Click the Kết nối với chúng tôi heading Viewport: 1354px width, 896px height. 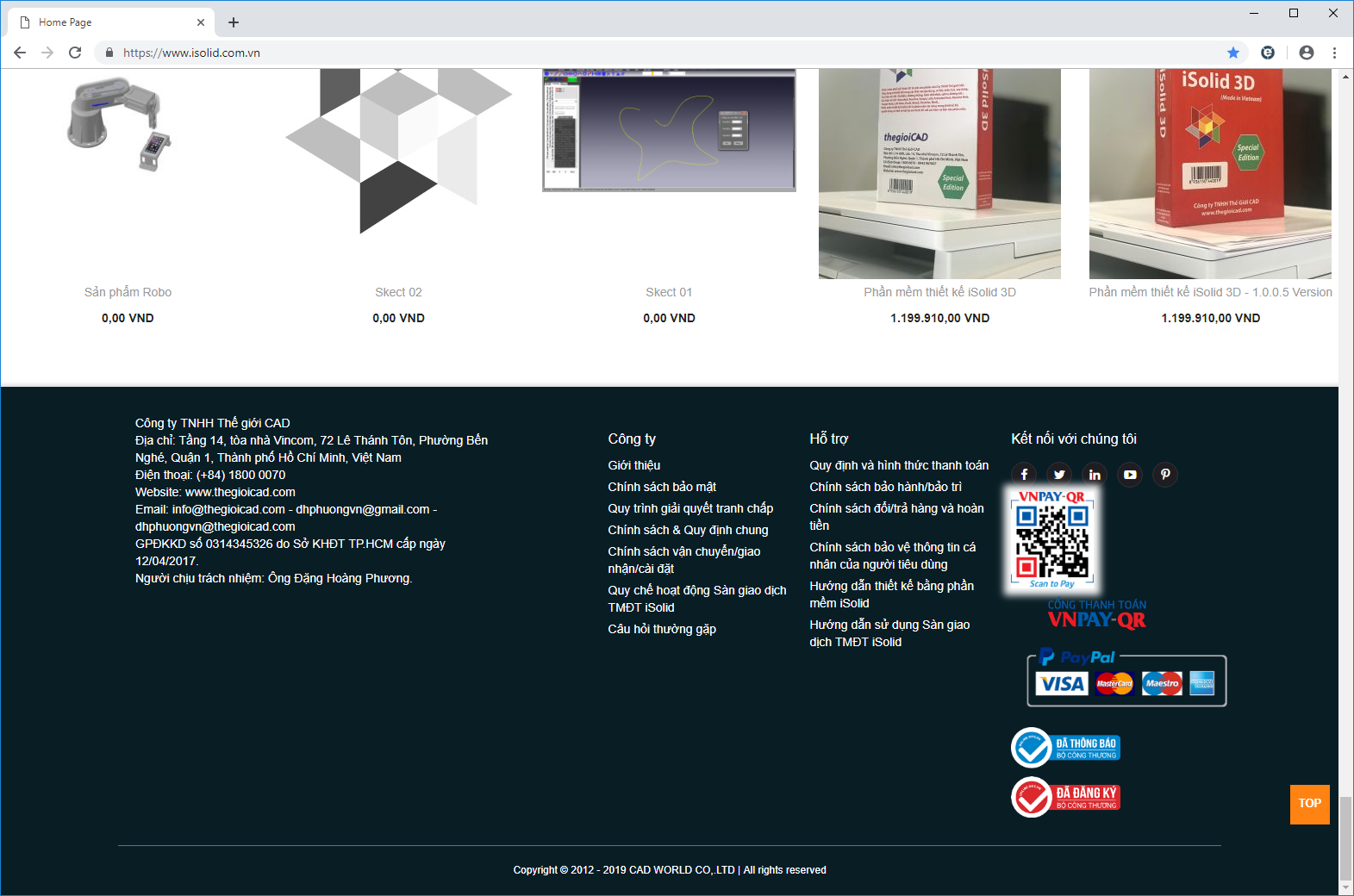click(1074, 439)
